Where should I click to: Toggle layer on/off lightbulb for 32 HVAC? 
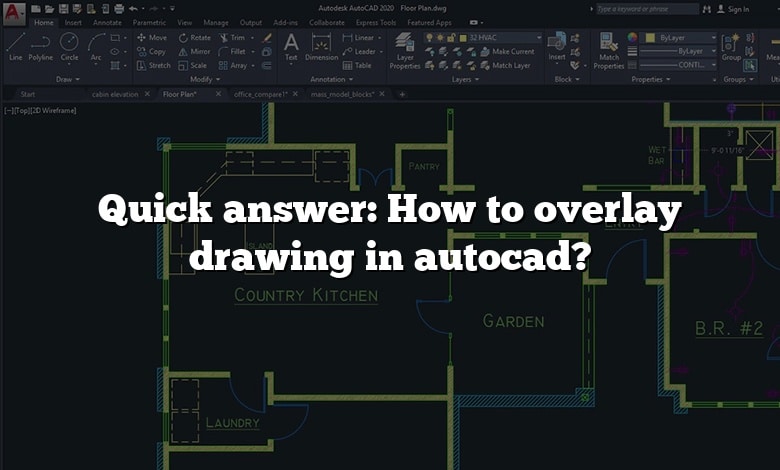coord(429,38)
